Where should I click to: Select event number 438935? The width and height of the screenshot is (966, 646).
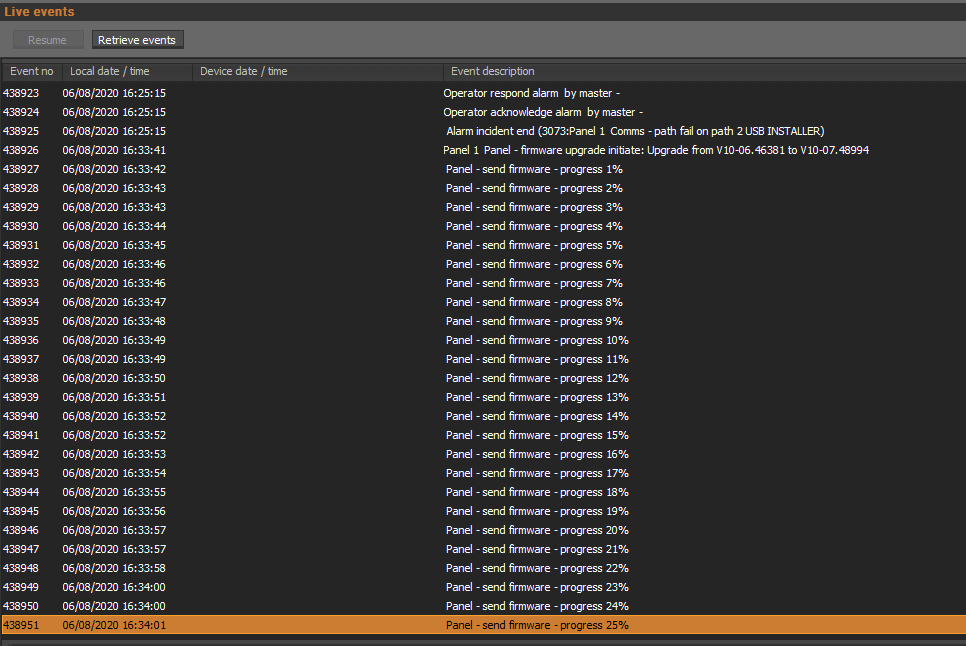coord(21,321)
